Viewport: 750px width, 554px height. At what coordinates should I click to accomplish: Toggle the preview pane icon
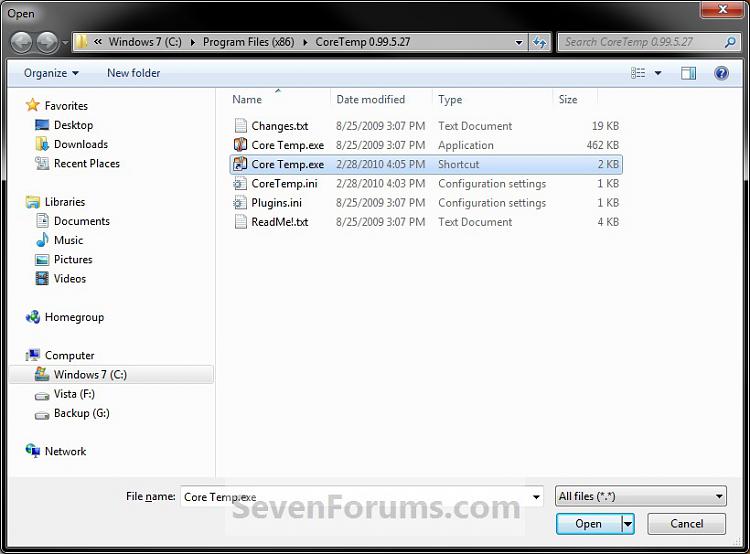pyautogui.click(x=688, y=73)
